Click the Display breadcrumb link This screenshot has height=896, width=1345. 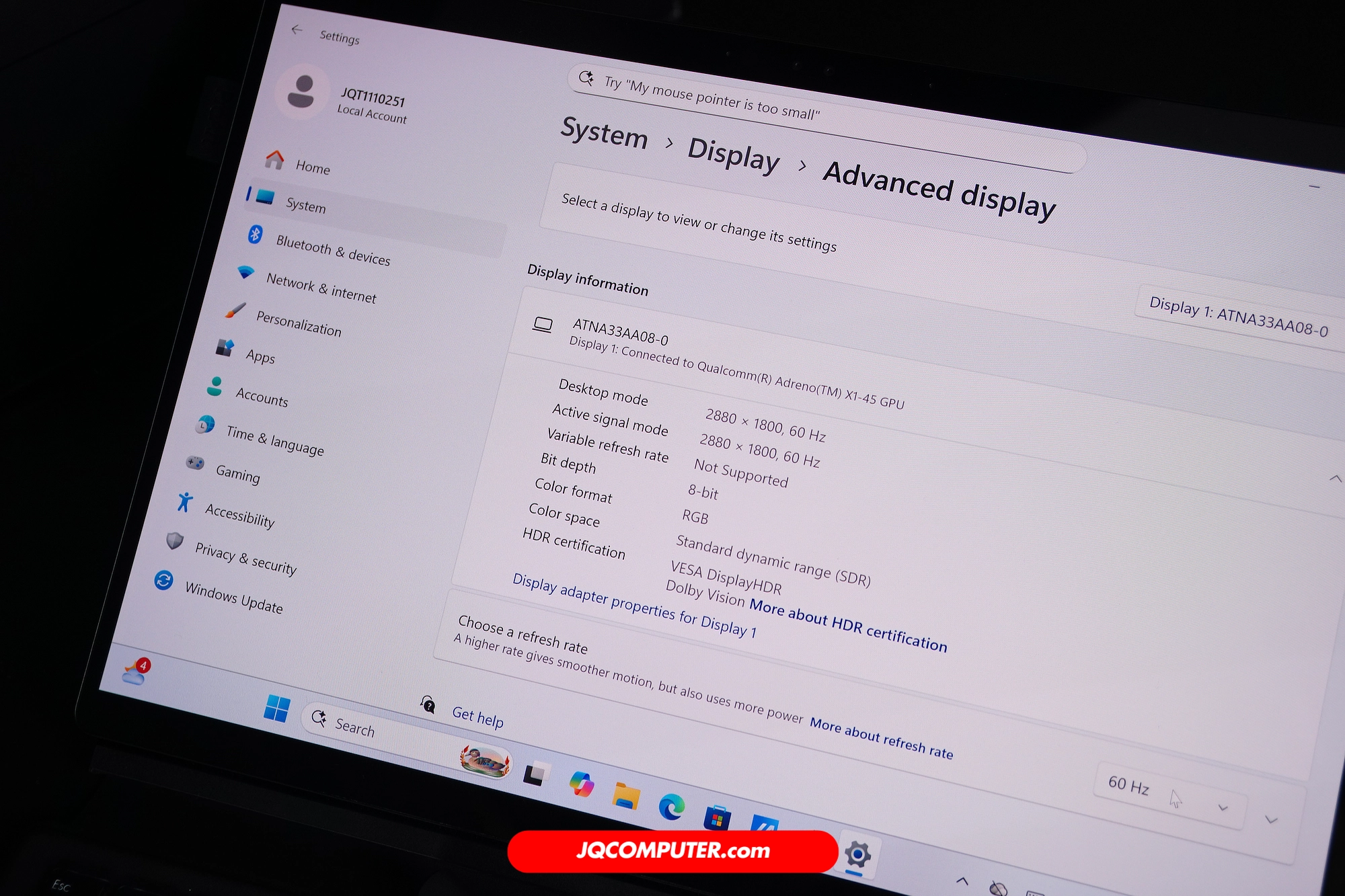click(733, 155)
